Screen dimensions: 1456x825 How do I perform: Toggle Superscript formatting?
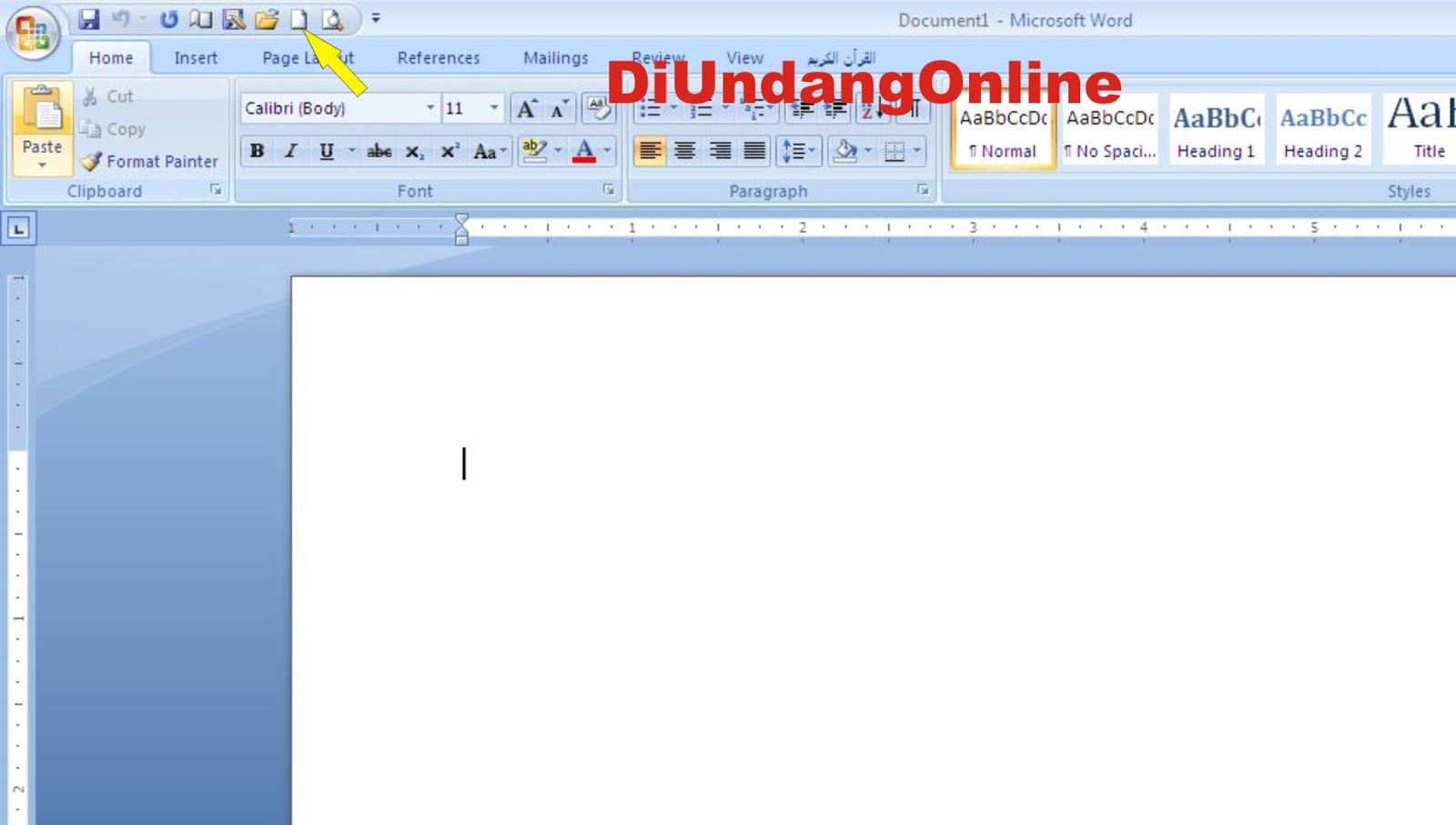point(450,151)
